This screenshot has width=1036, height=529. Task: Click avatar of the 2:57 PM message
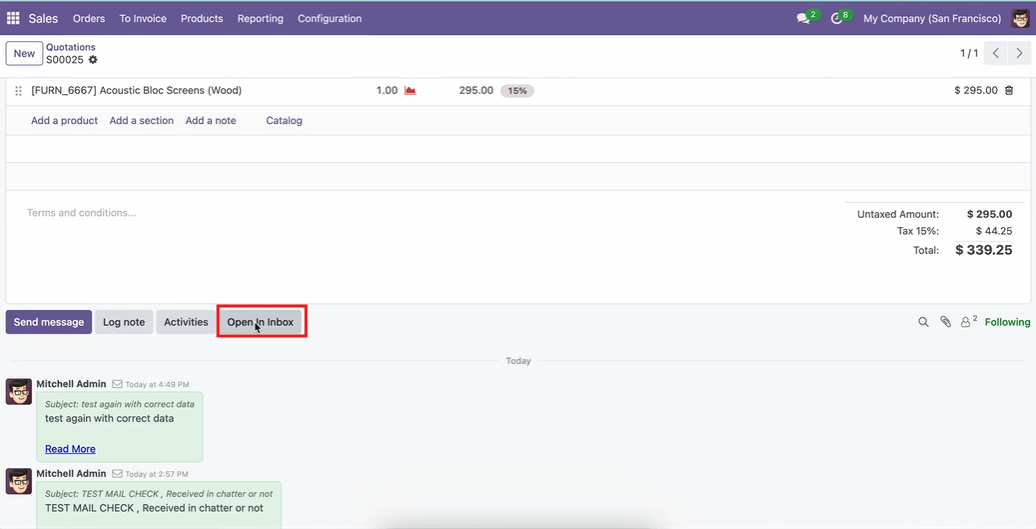click(x=19, y=481)
